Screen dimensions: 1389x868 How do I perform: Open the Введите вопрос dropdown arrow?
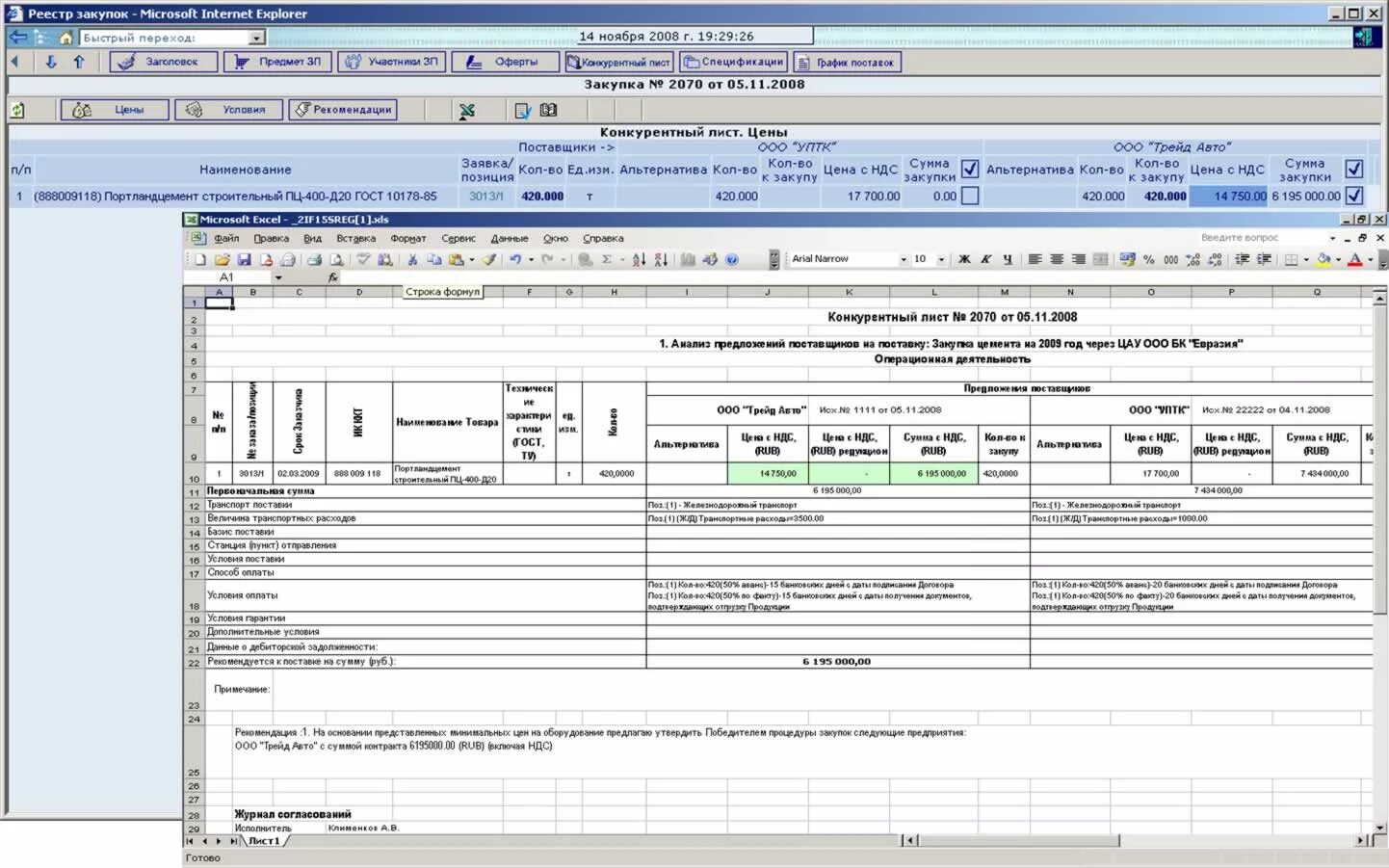[1333, 238]
